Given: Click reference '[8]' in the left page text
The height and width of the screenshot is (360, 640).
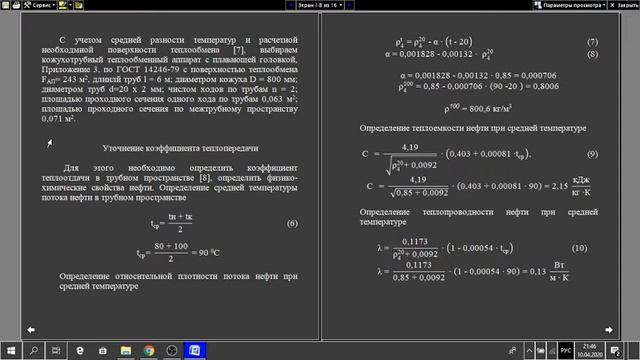Looking at the screenshot, I should pos(205,178).
